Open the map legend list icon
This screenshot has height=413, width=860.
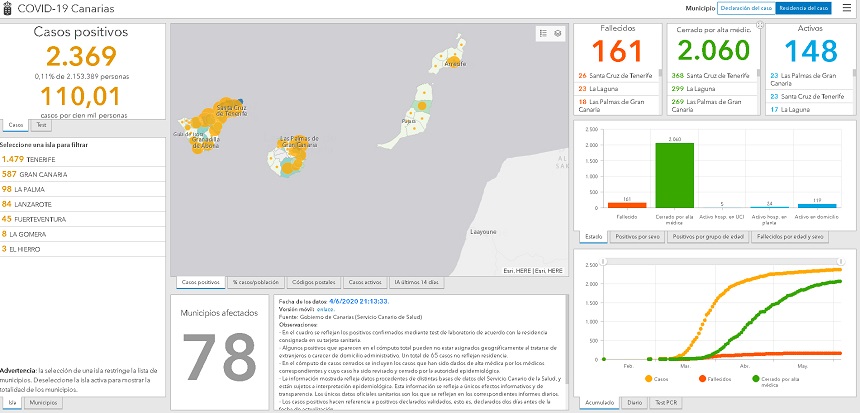pyautogui.click(x=543, y=33)
